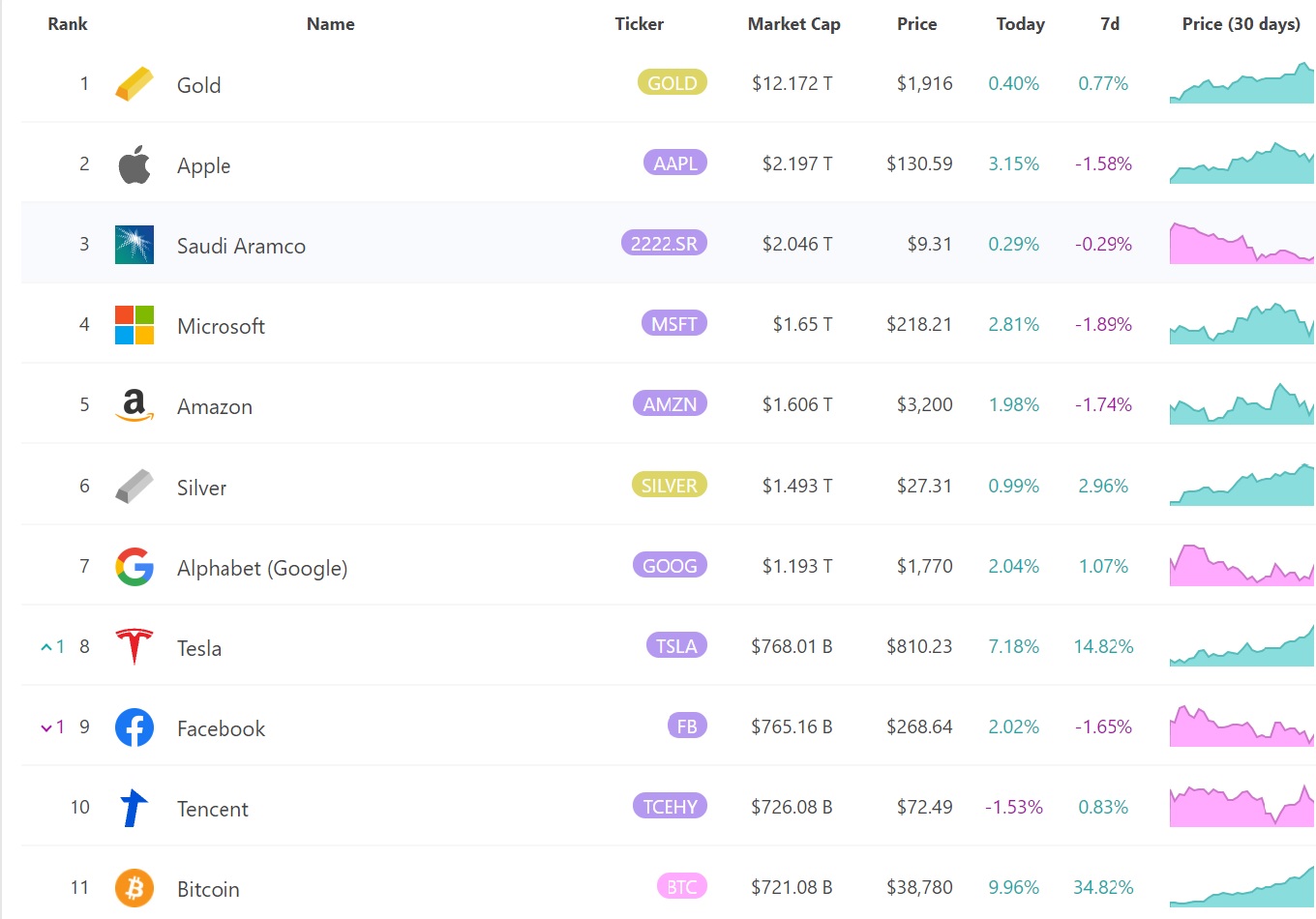Open the Tencent company link
The image size is (1316, 919).
coord(213,809)
